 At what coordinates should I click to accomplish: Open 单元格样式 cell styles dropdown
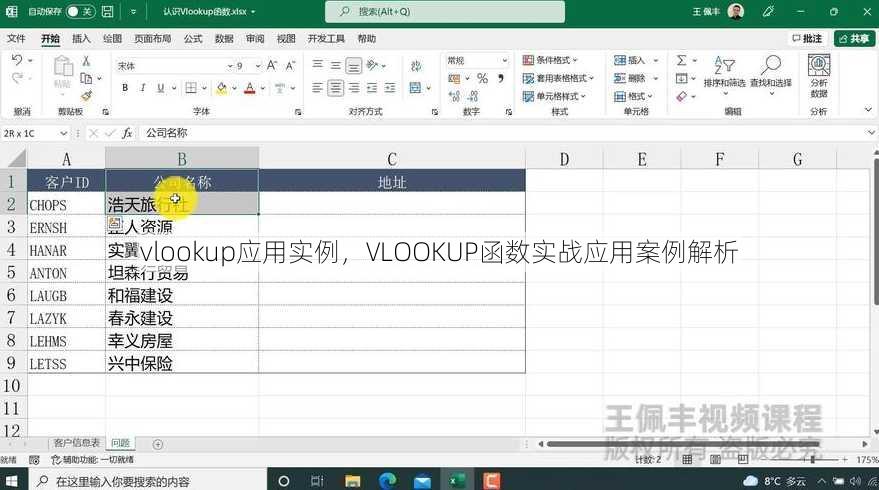coord(554,96)
